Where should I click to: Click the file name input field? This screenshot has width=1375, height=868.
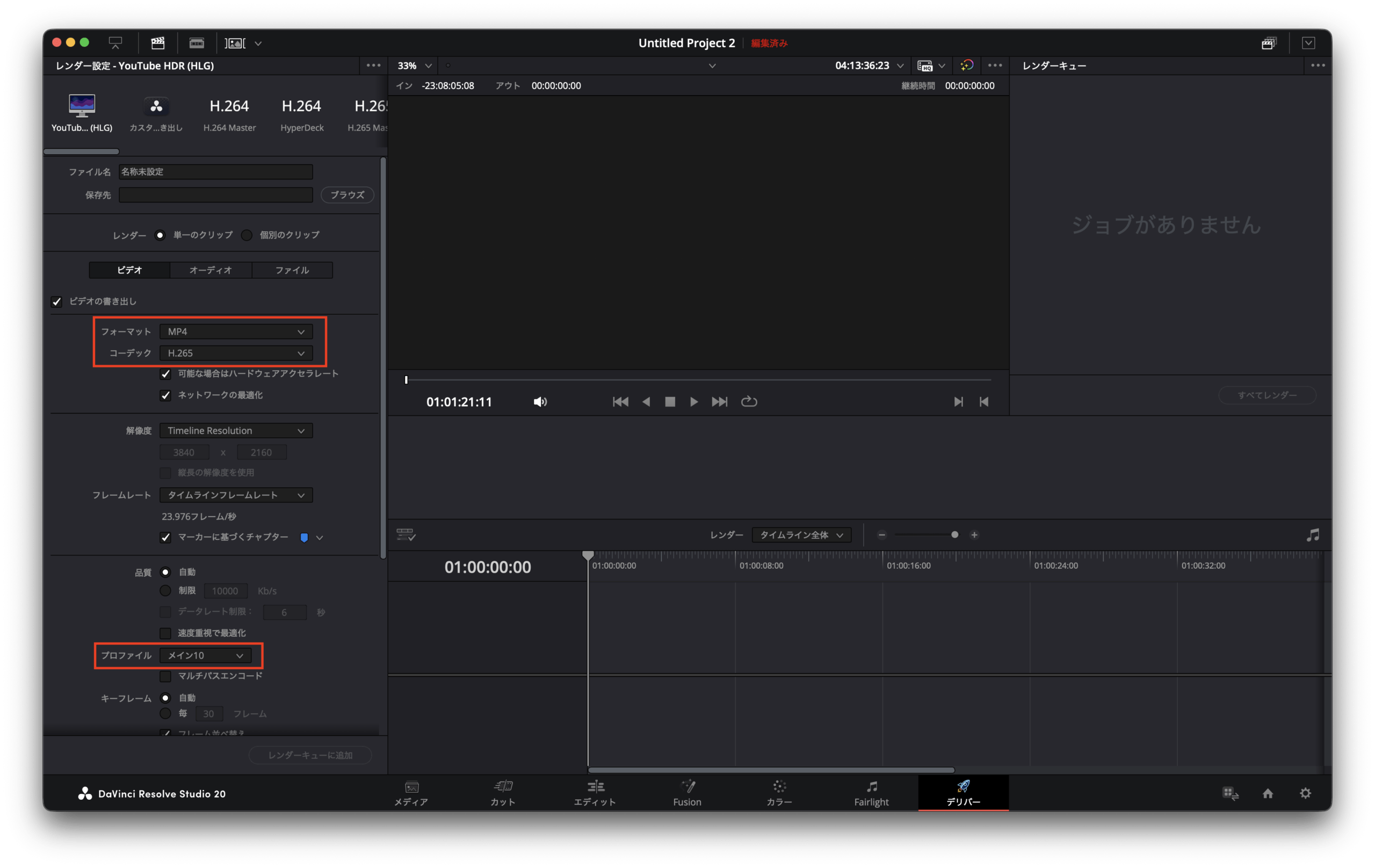click(216, 172)
